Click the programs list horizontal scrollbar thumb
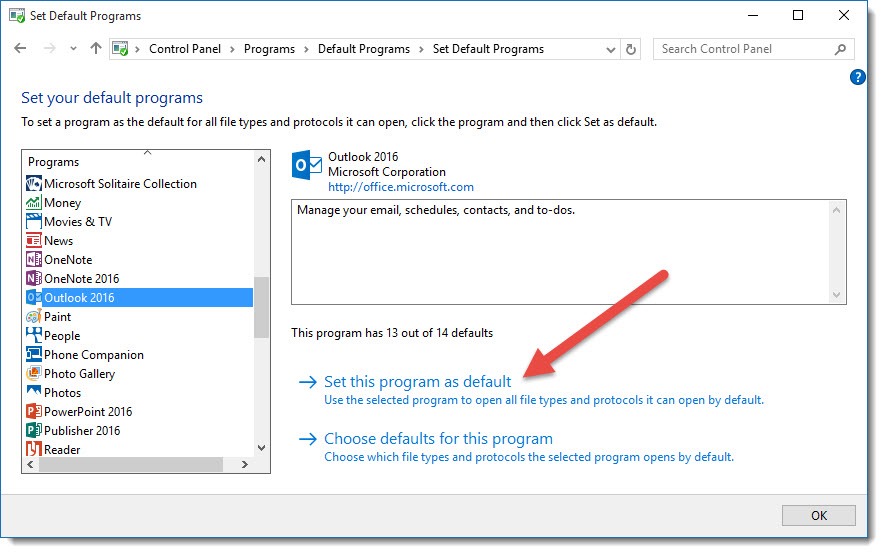Viewport: 883px width, 553px height. [x=131, y=465]
